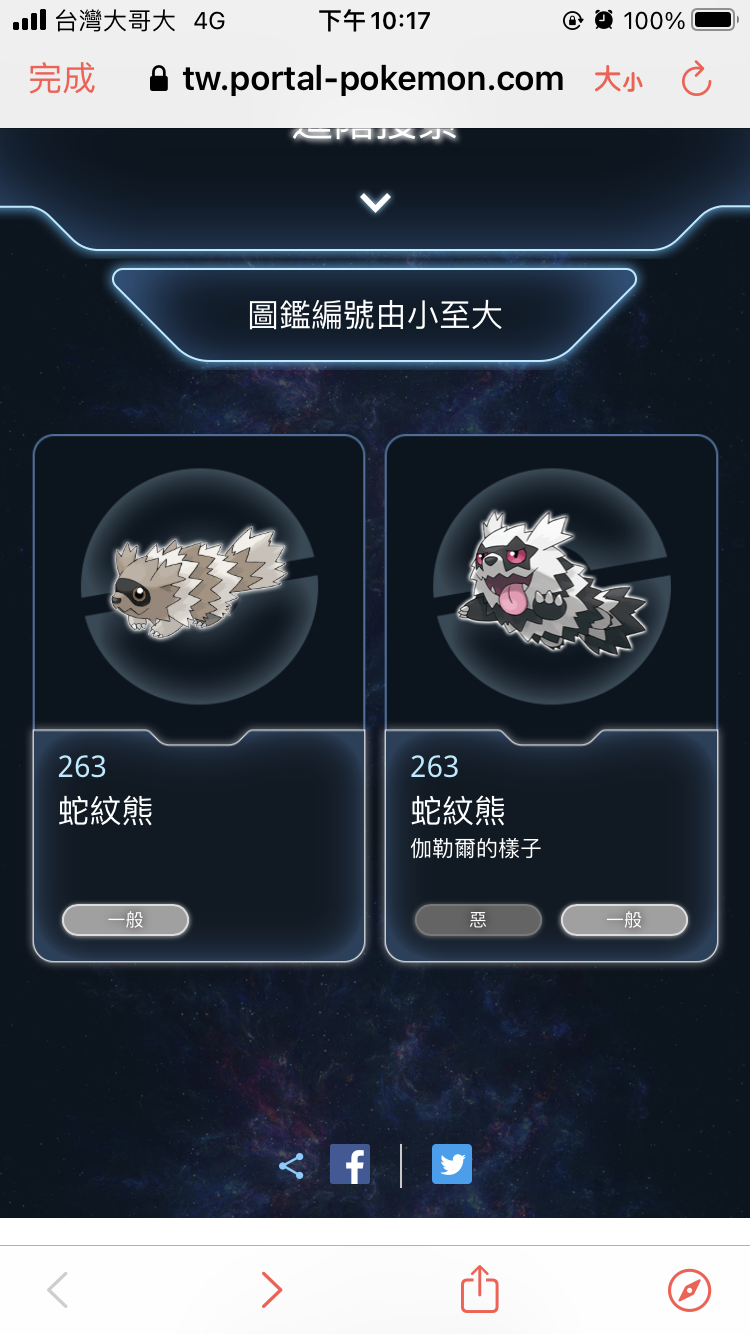Select 一般 tag on the Galarian card
Image resolution: width=750 pixels, height=1334 pixels.
(624, 920)
